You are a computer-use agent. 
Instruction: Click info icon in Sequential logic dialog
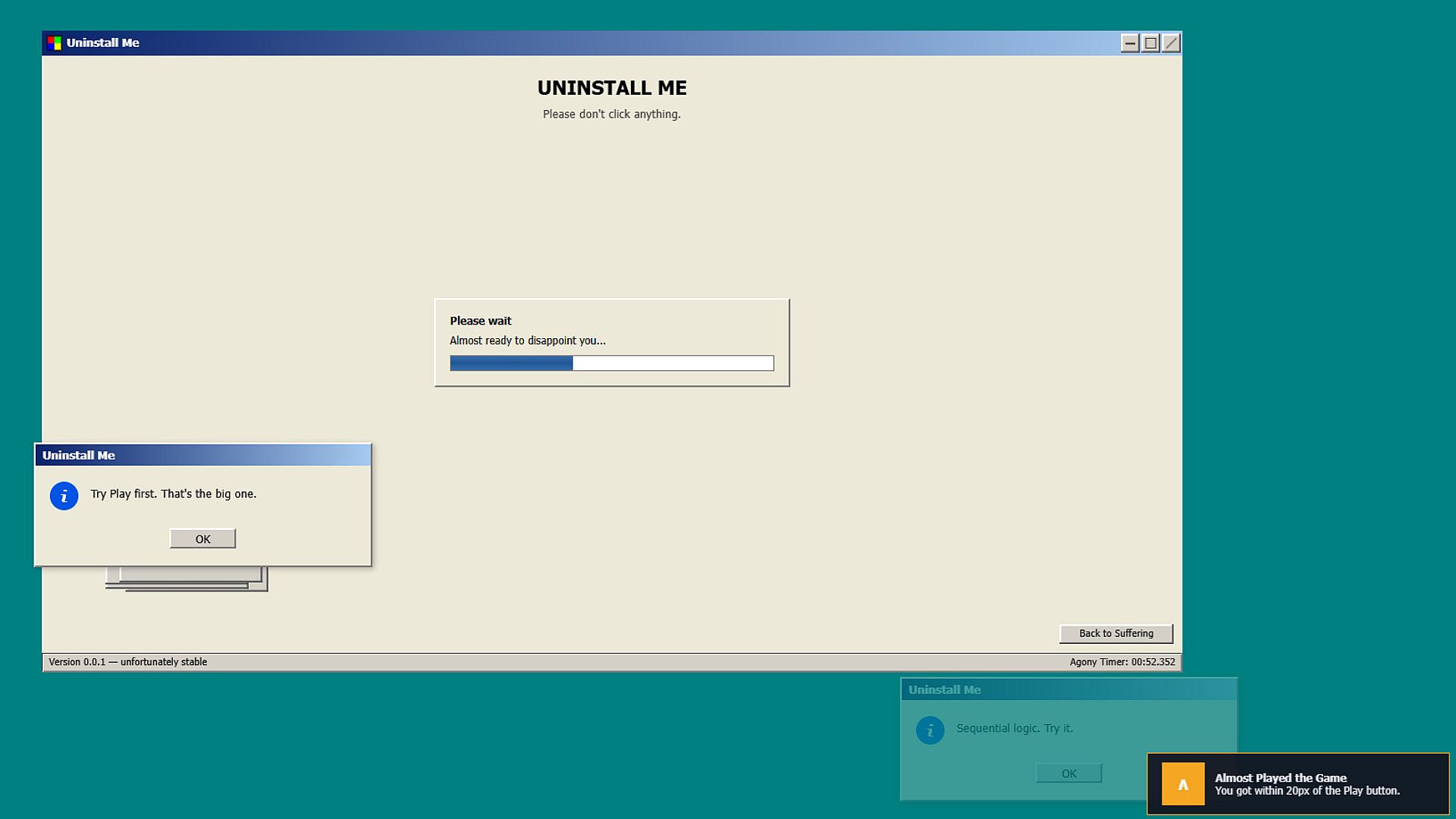pos(930,730)
